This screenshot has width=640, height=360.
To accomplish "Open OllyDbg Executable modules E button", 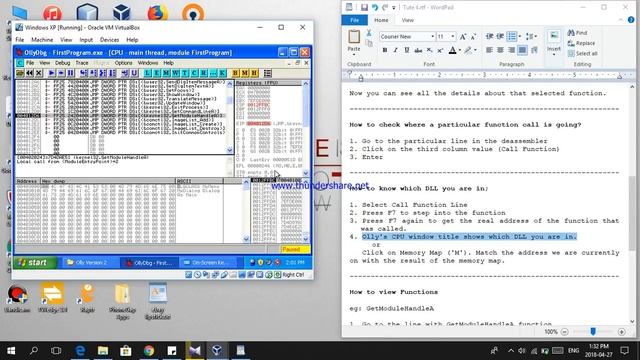I will coord(156,73).
